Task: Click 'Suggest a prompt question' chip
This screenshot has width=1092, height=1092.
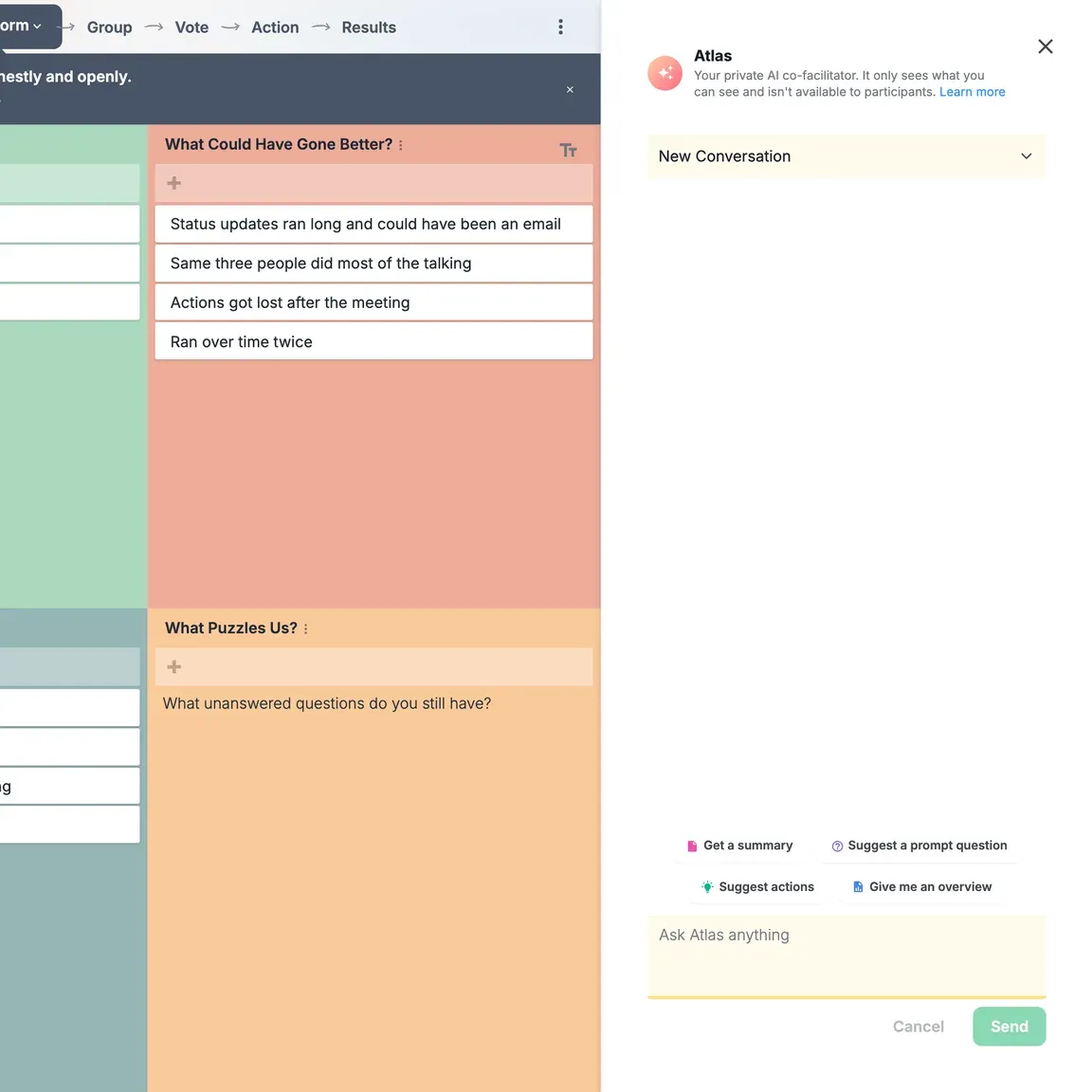Action: [x=919, y=846]
